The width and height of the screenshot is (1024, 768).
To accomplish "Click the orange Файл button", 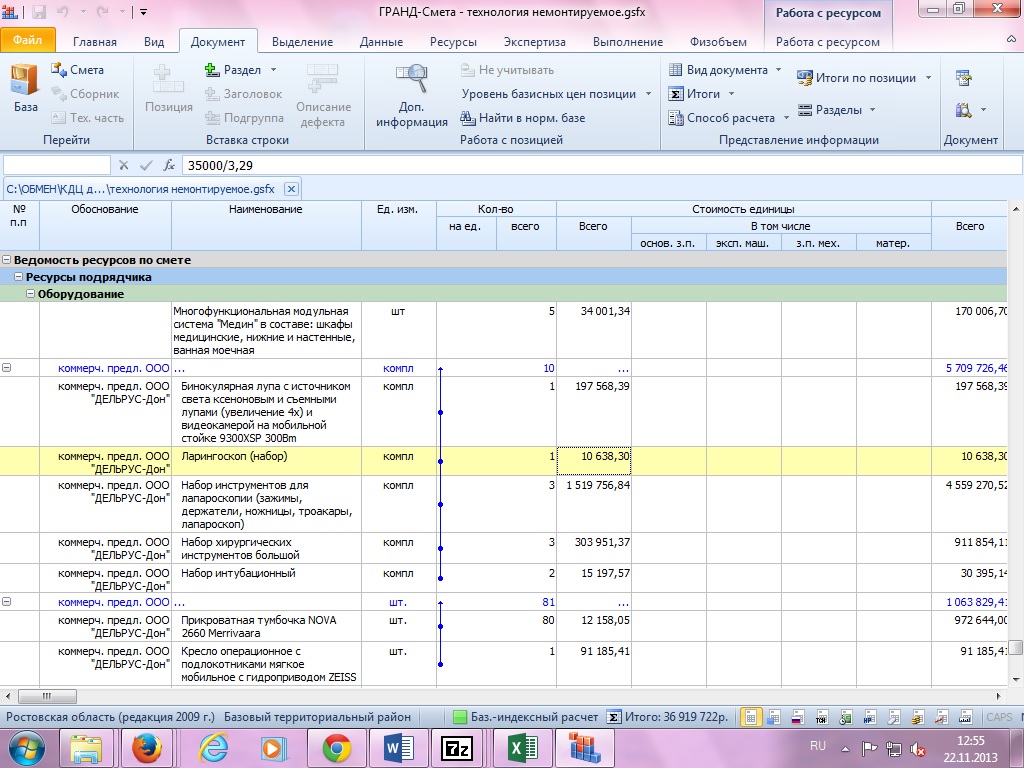I will point(27,42).
